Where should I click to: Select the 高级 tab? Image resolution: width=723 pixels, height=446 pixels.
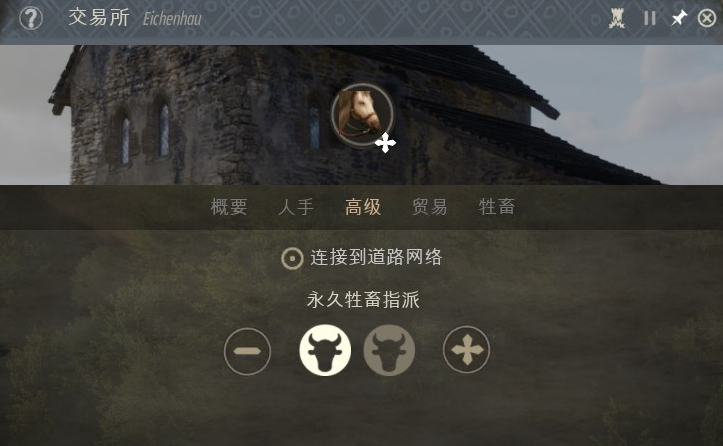pyautogui.click(x=363, y=207)
